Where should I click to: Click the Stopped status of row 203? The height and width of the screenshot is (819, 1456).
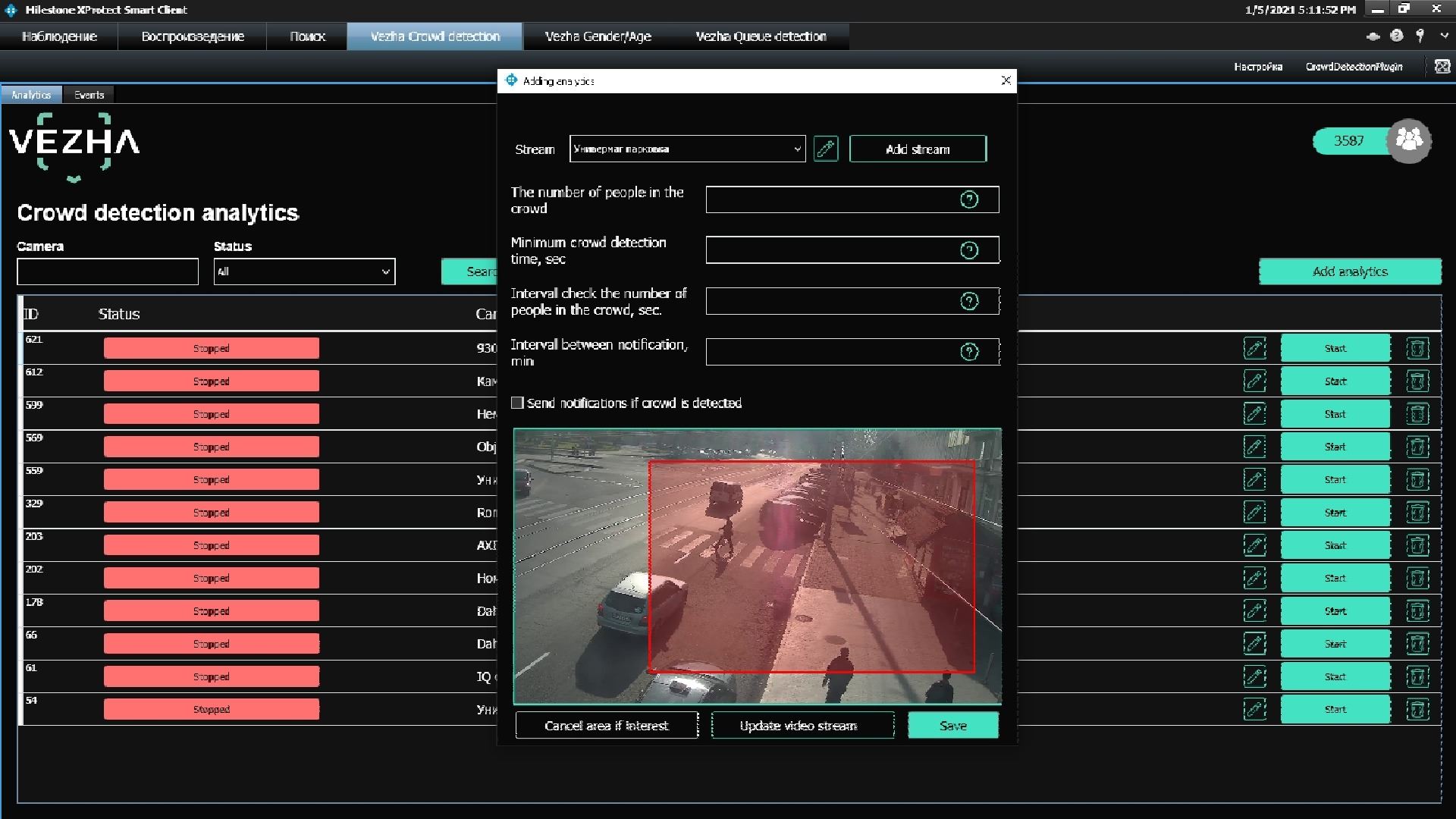(x=212, y=545)
